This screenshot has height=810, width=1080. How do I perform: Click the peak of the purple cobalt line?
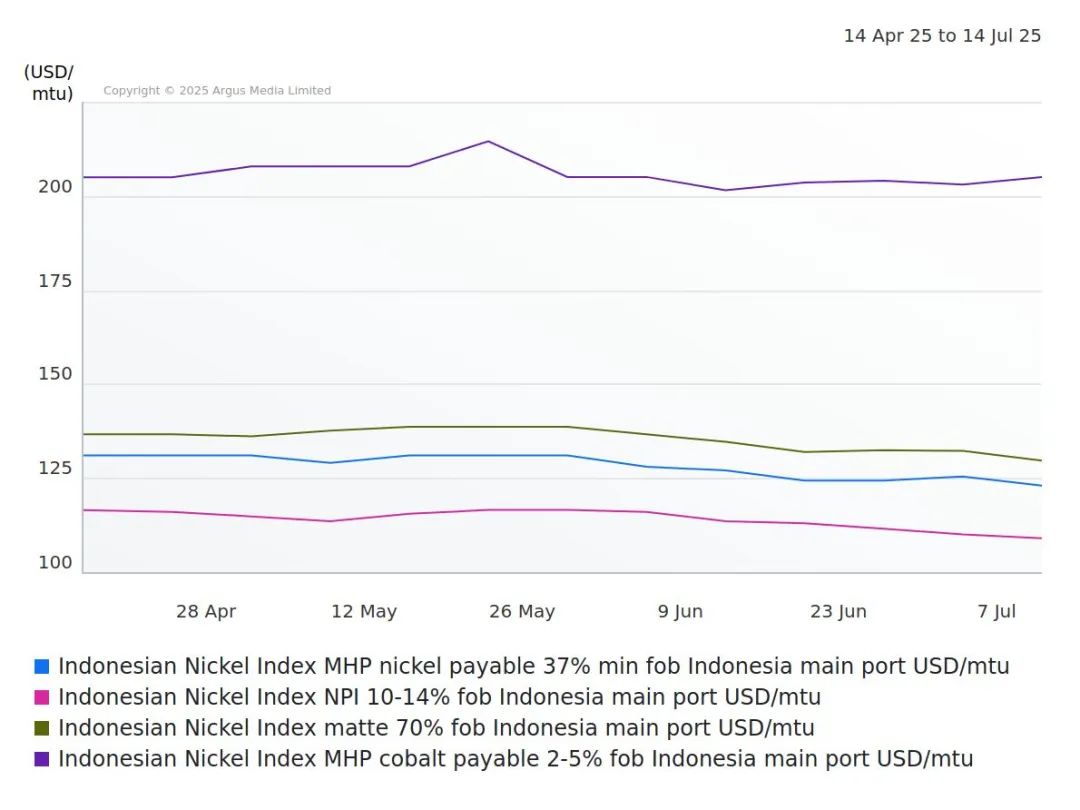click(488, 141)
